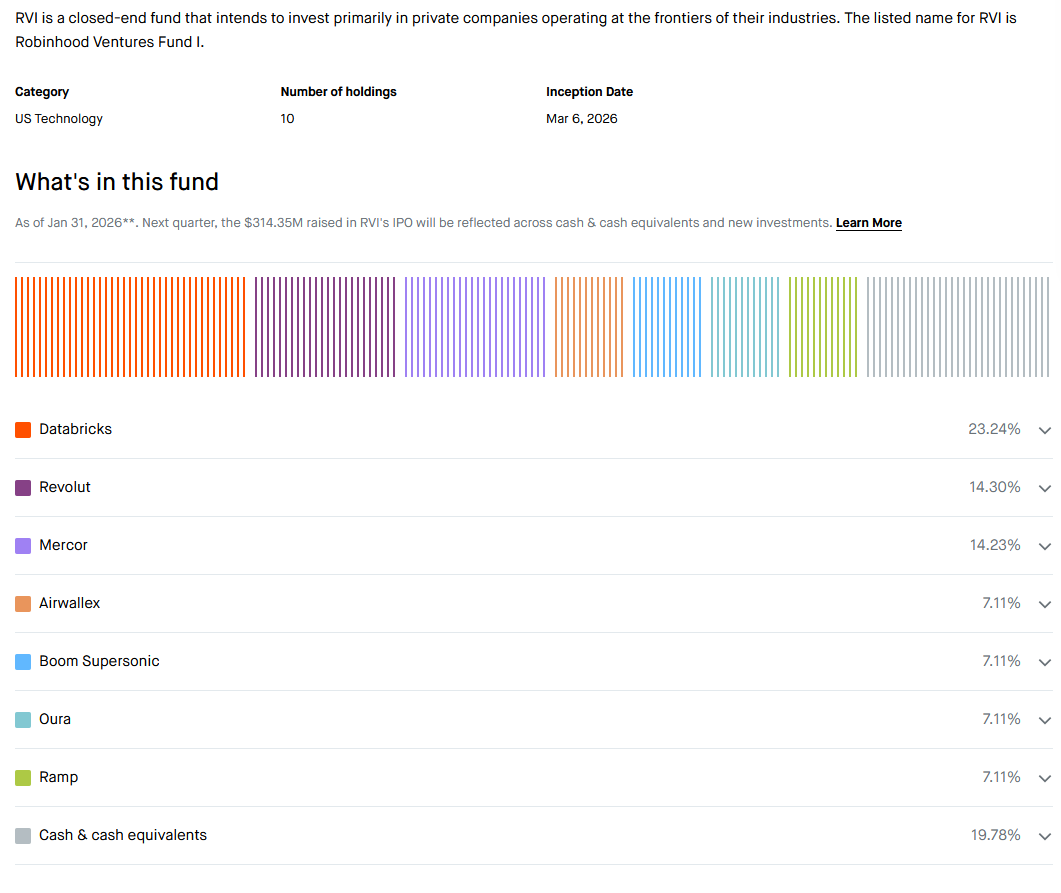The width and height of the screenshot is (1061, 893).
Task: Click the US Technology category value
Action: coord(59,119)
